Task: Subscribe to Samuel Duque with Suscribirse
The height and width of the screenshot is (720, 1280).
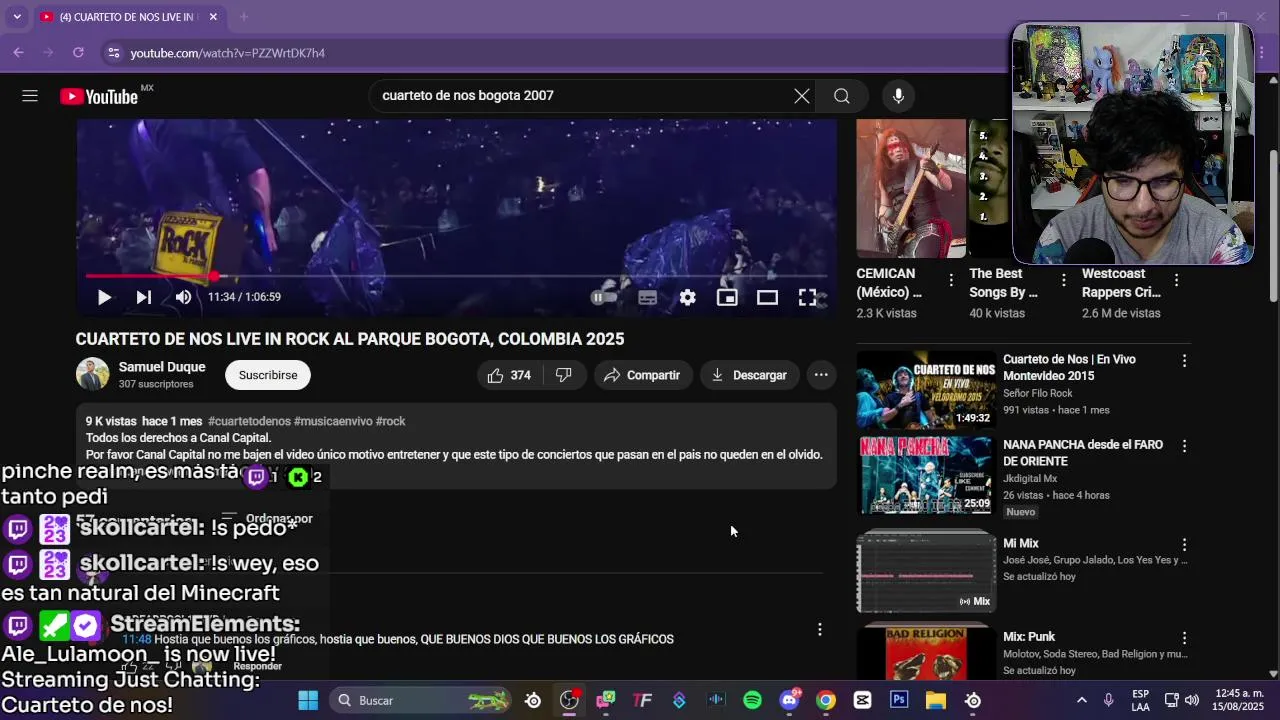Action: (268, 375)
